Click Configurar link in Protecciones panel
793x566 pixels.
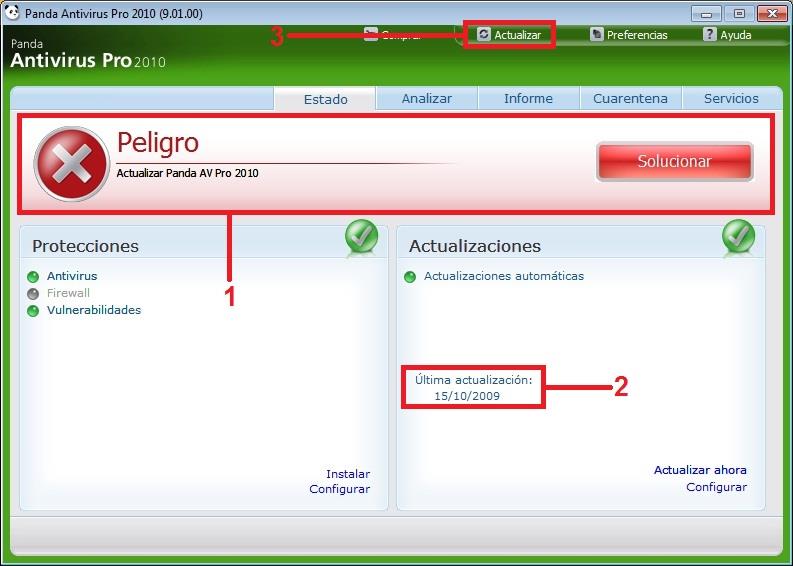339,489
